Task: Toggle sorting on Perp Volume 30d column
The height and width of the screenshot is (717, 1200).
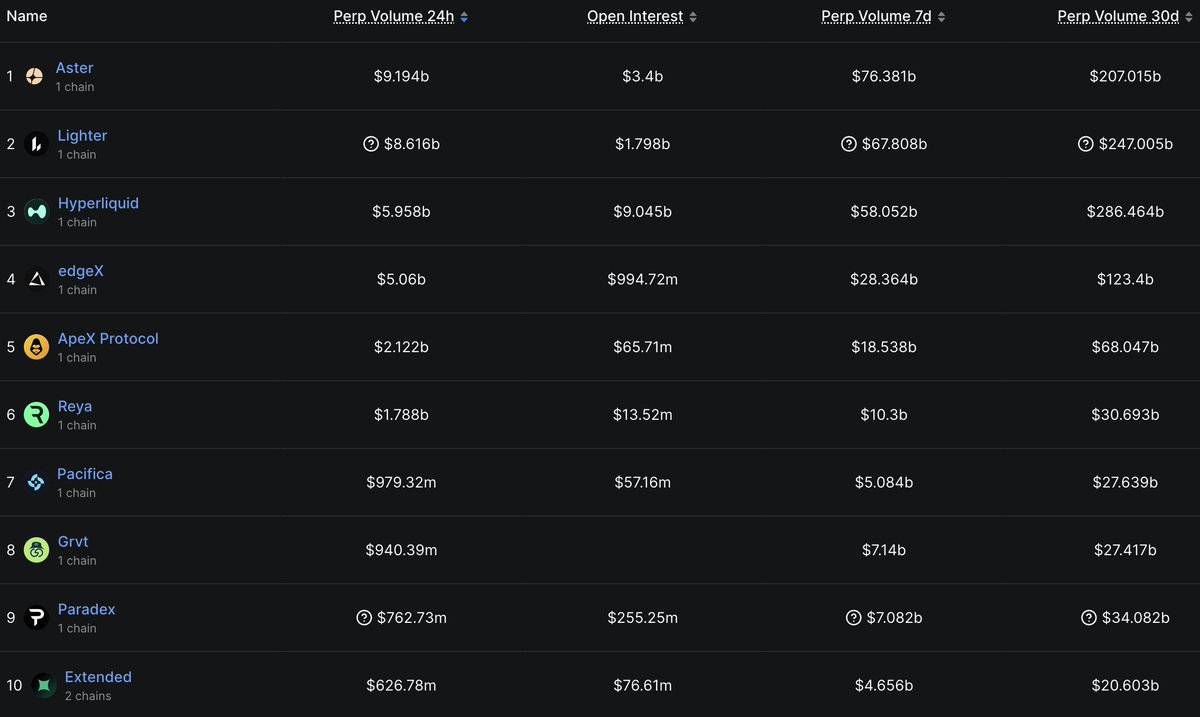Action: [1118, 16]
